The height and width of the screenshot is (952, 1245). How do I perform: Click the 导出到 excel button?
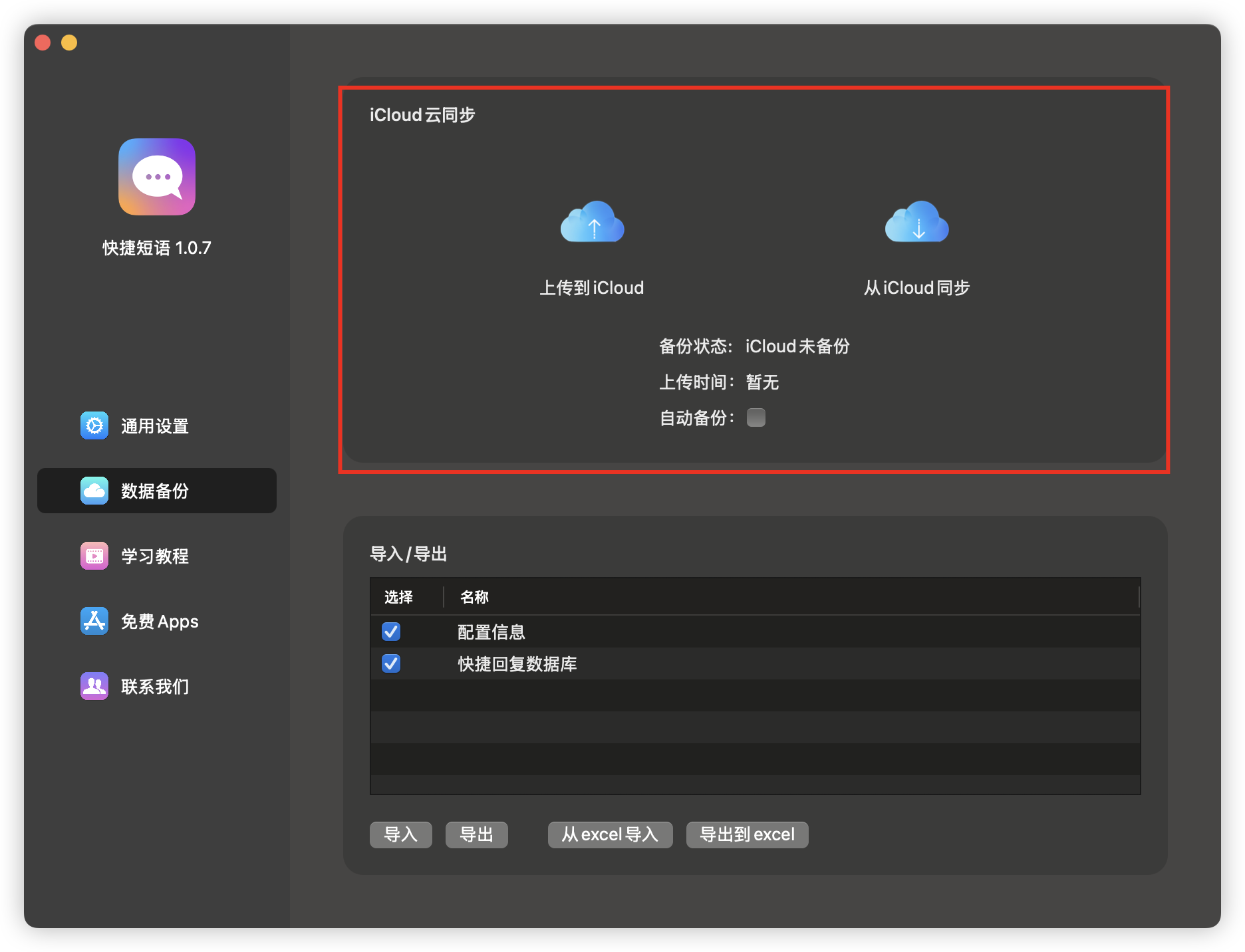747,834
